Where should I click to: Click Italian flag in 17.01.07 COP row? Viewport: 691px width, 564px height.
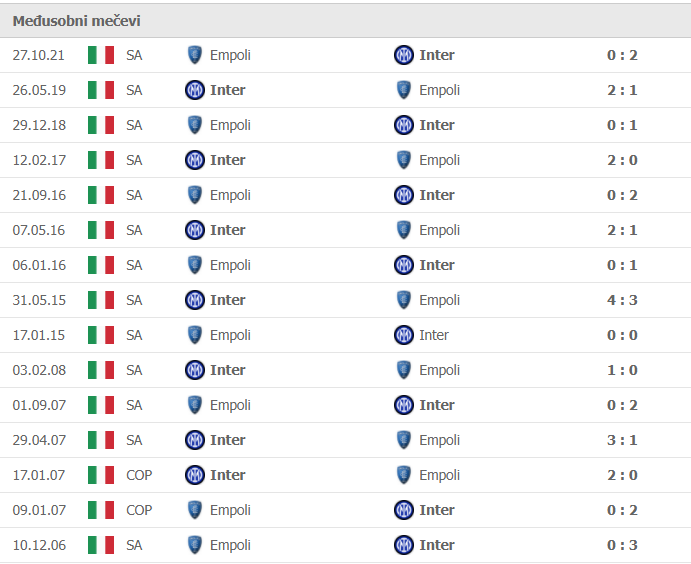pos(101,475)
